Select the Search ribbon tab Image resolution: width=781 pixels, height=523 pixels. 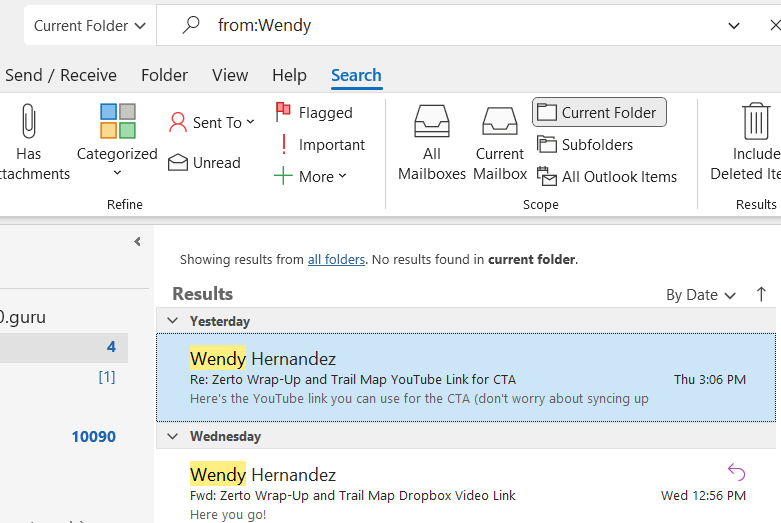click(356, 75)
